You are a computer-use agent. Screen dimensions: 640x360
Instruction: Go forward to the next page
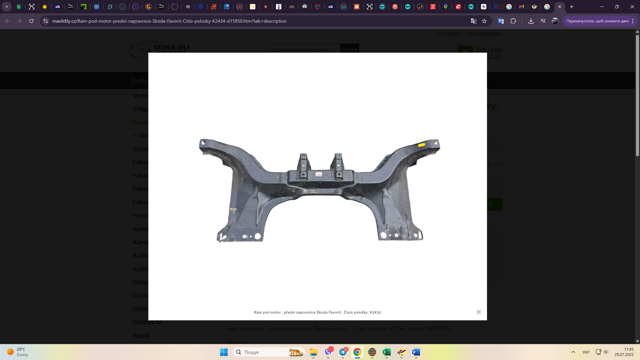19,21
